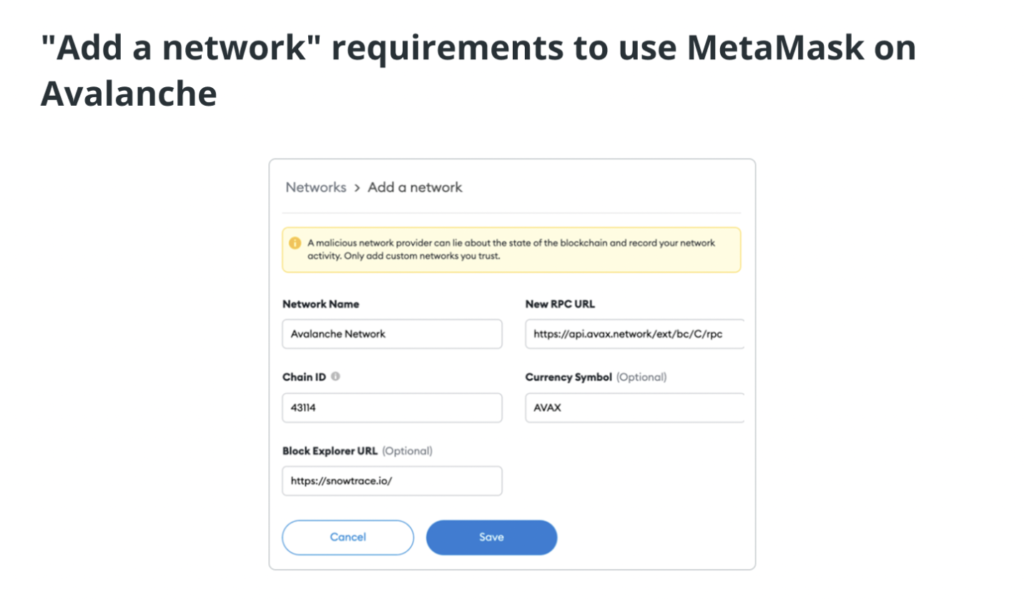Viewport: 1024px width, 599px height.
Task: Click the page heading about MetaMask on Avalanche
Action: click(479, 70)
